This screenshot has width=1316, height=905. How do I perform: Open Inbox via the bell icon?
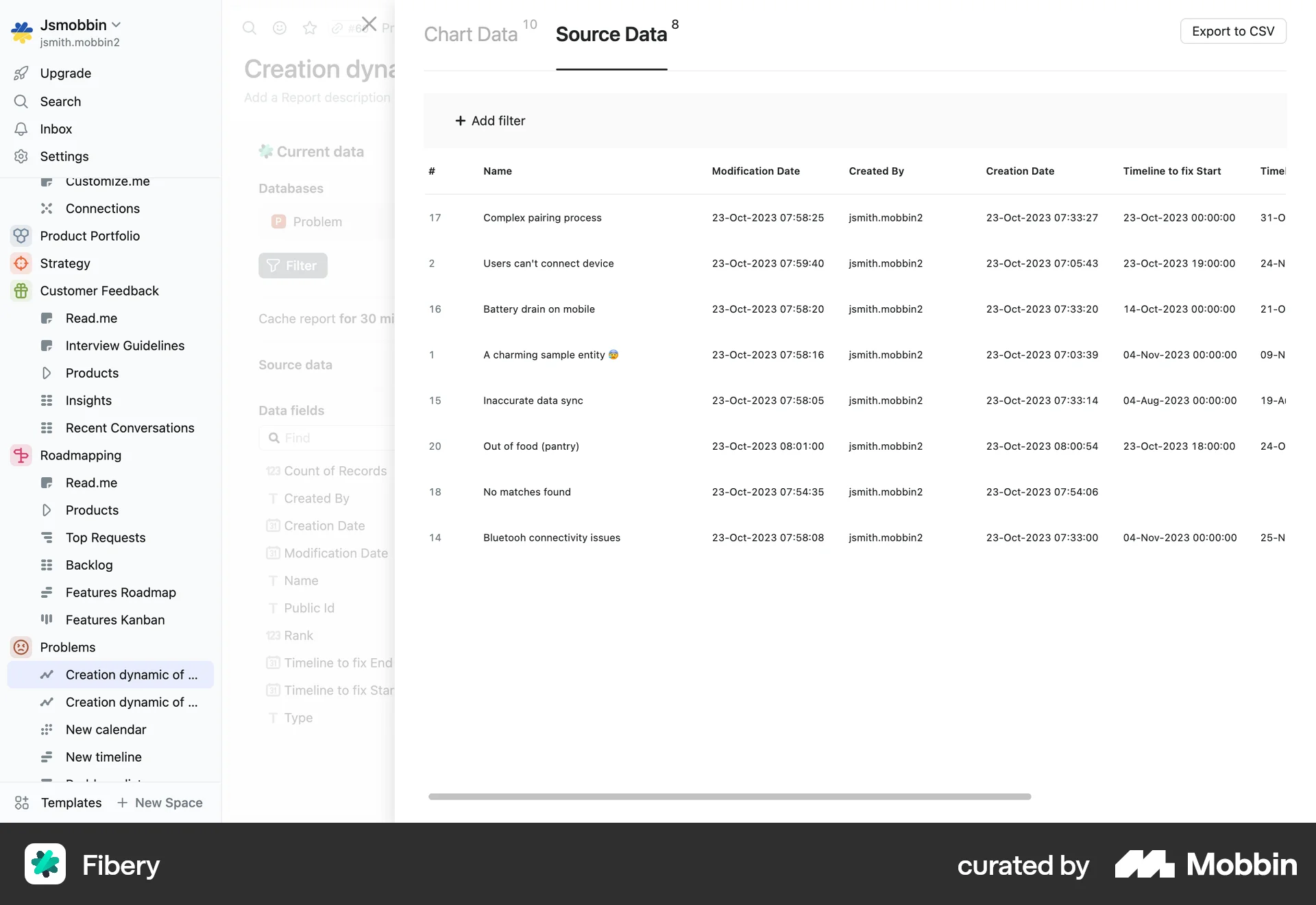[21, 129]
